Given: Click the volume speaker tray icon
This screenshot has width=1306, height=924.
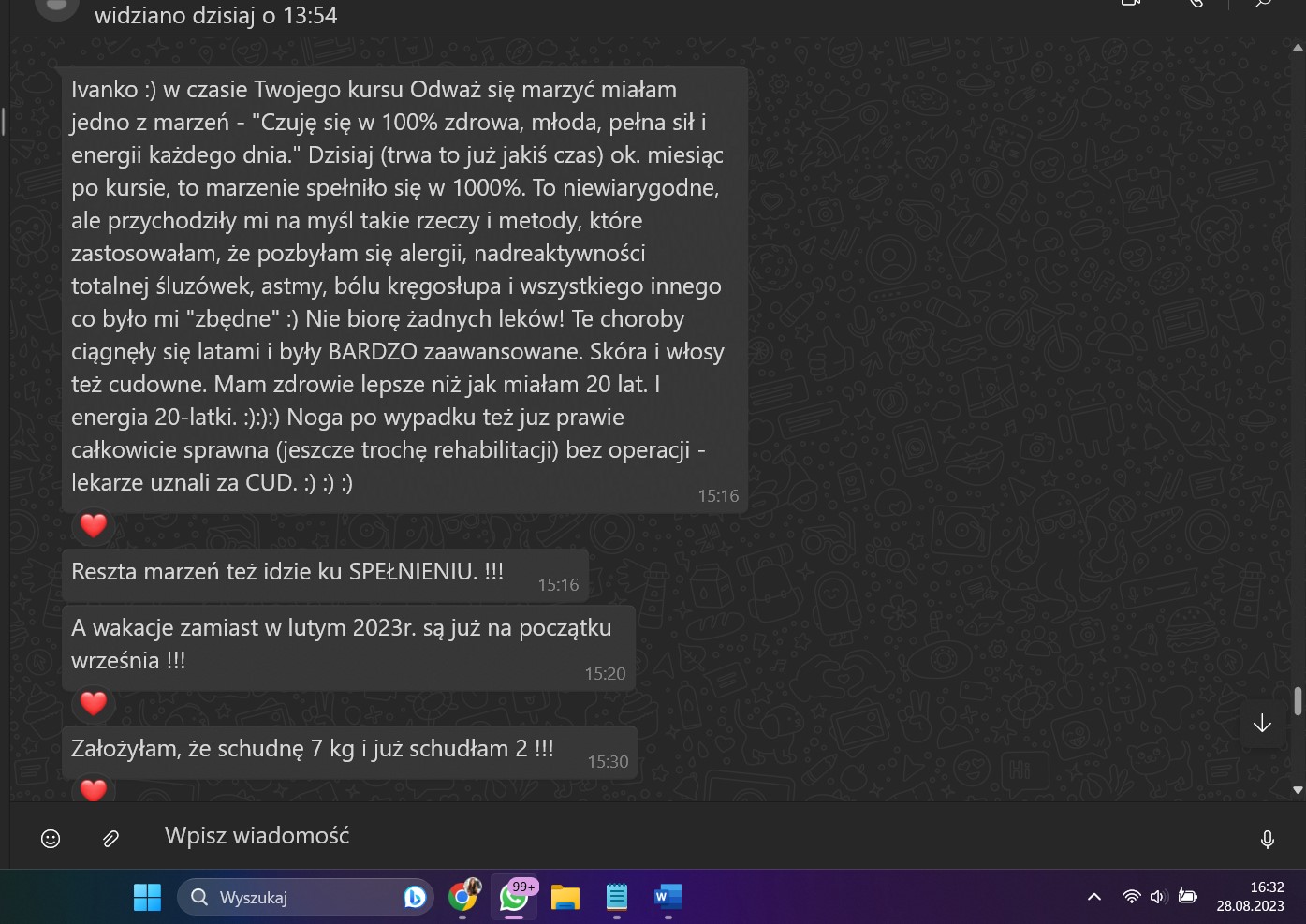Looking at the screenshot, I should pos(1158,897).
